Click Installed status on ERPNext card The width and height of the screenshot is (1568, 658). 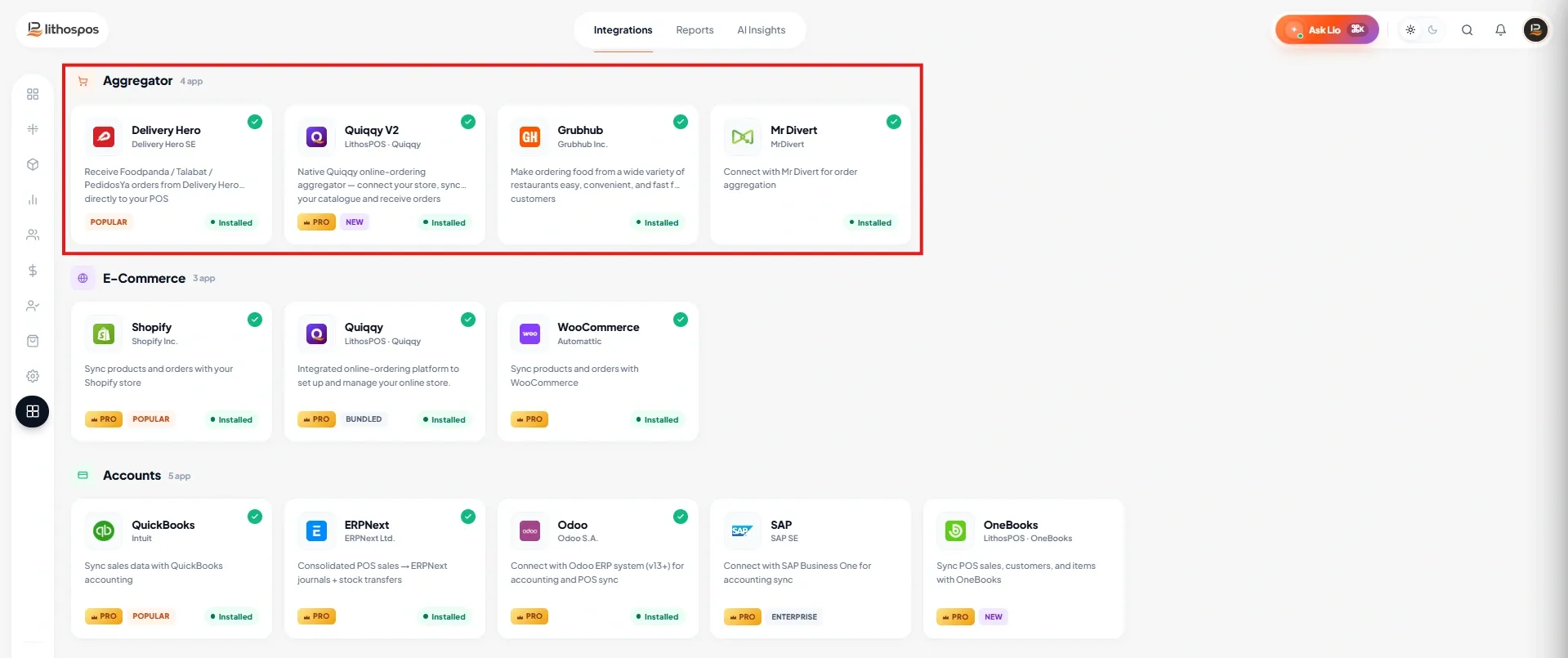(444, 616)
